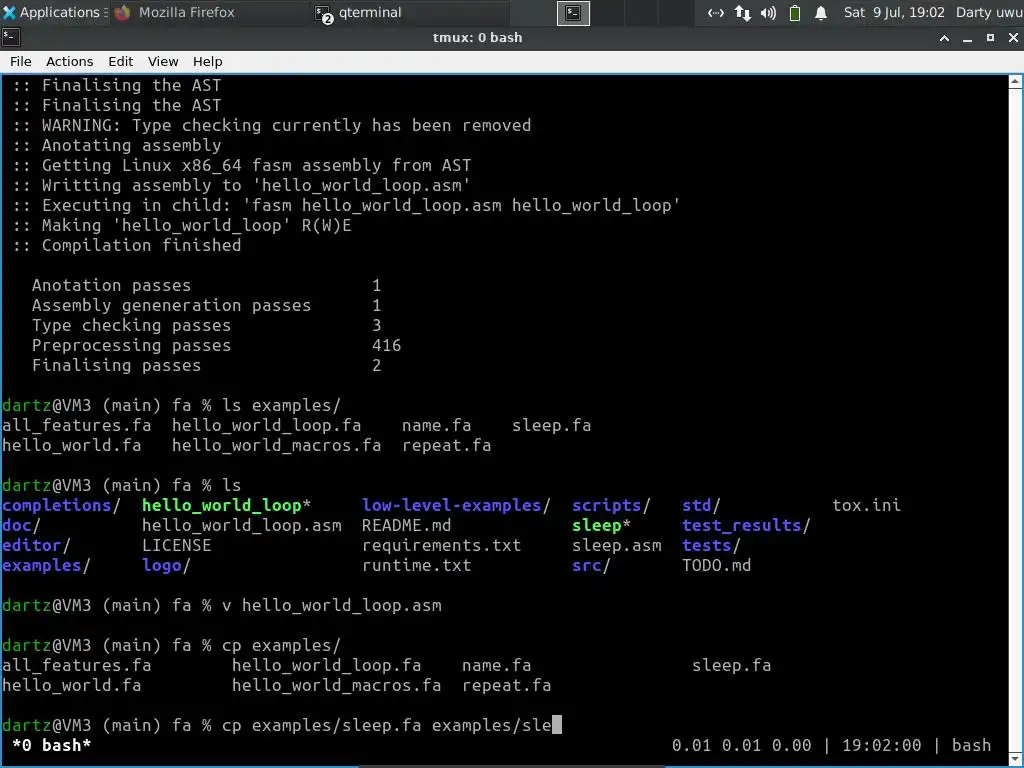Click the terminal cursor after 'examples/sle'
Screen dimensions: 1024x768
(x=557, y=725)
